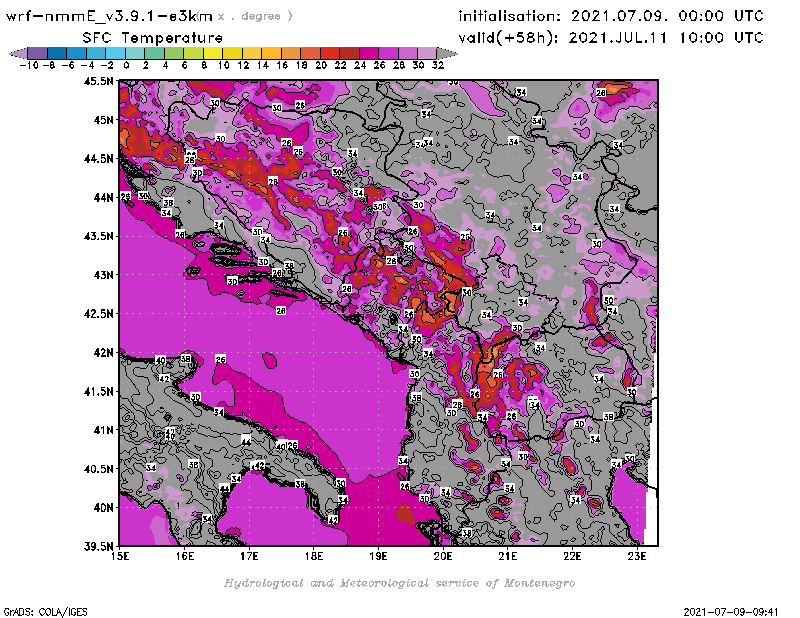Click the 41N latitude axis label
This screenshot has width=800, height=618.
103,430
